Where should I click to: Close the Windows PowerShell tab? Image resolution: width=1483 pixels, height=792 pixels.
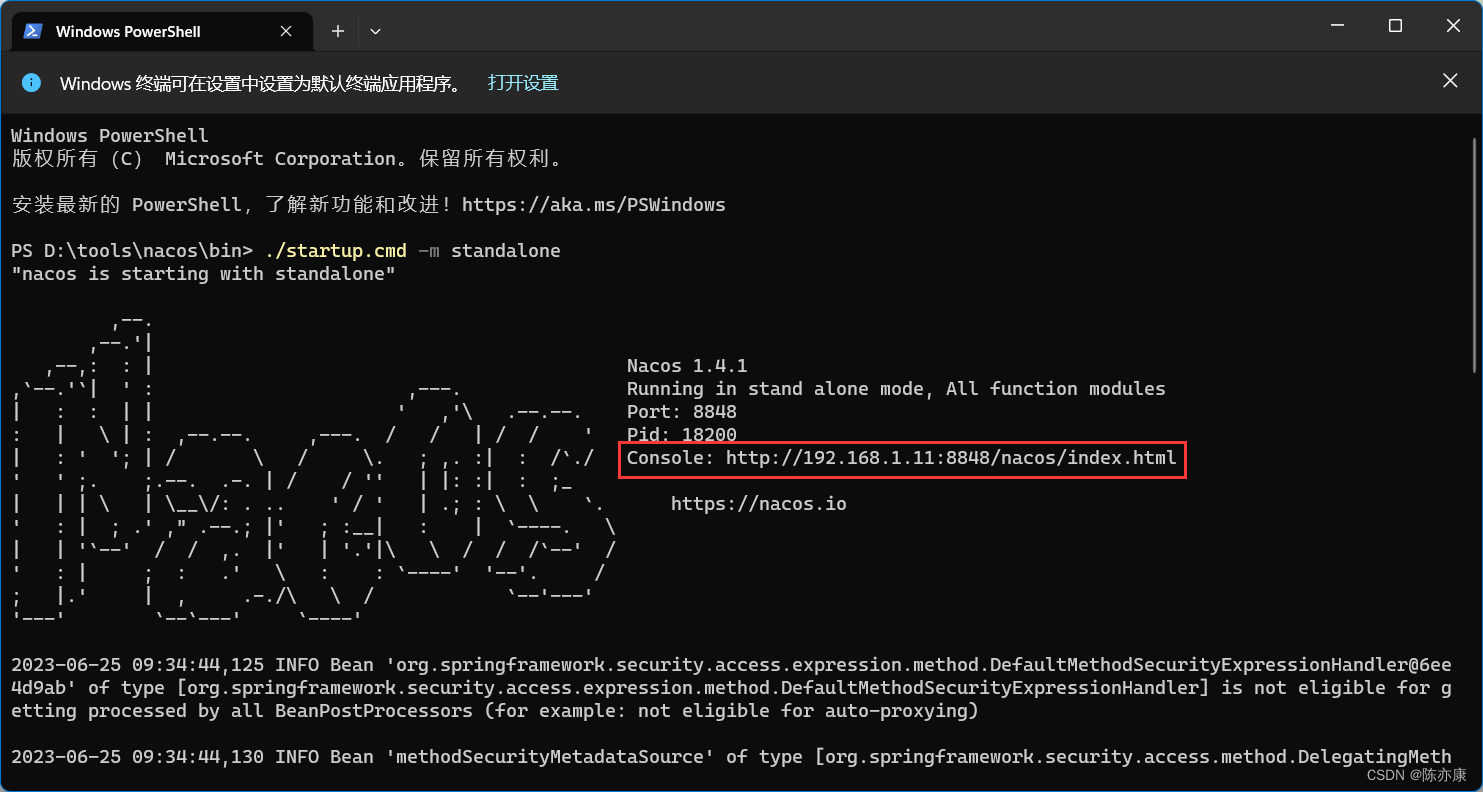(x=286, y=31)
